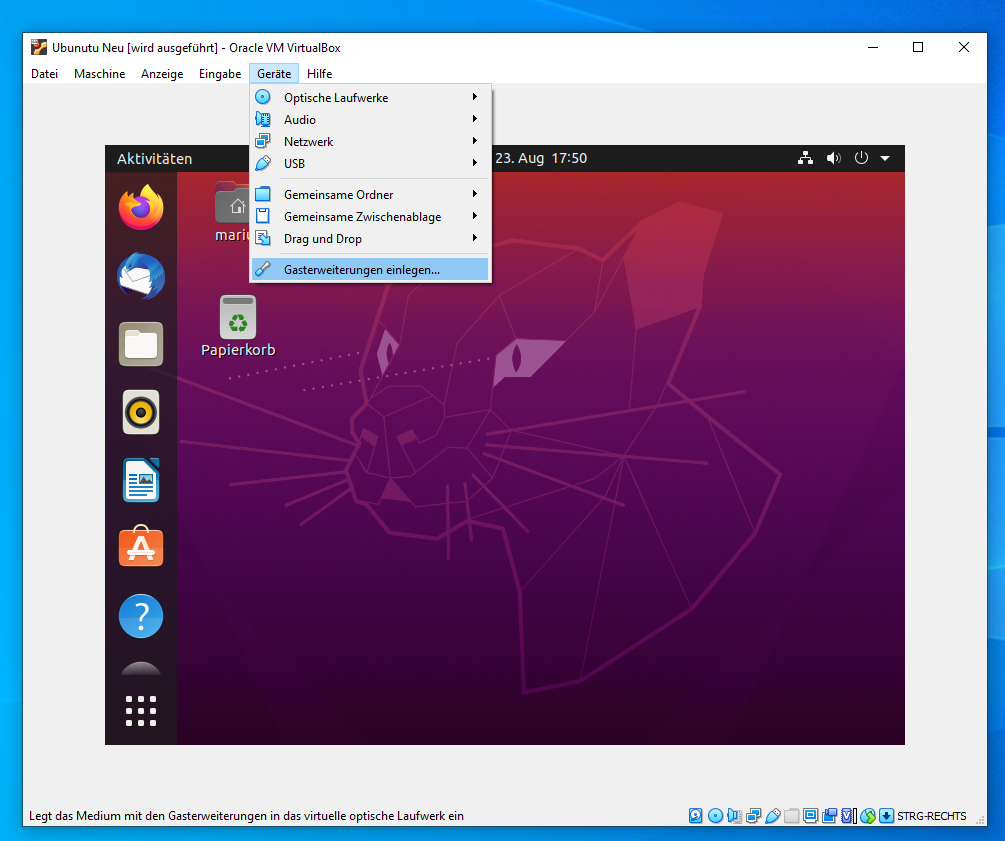
Task: Open the Maschine menu
Action: pos(99,74)
